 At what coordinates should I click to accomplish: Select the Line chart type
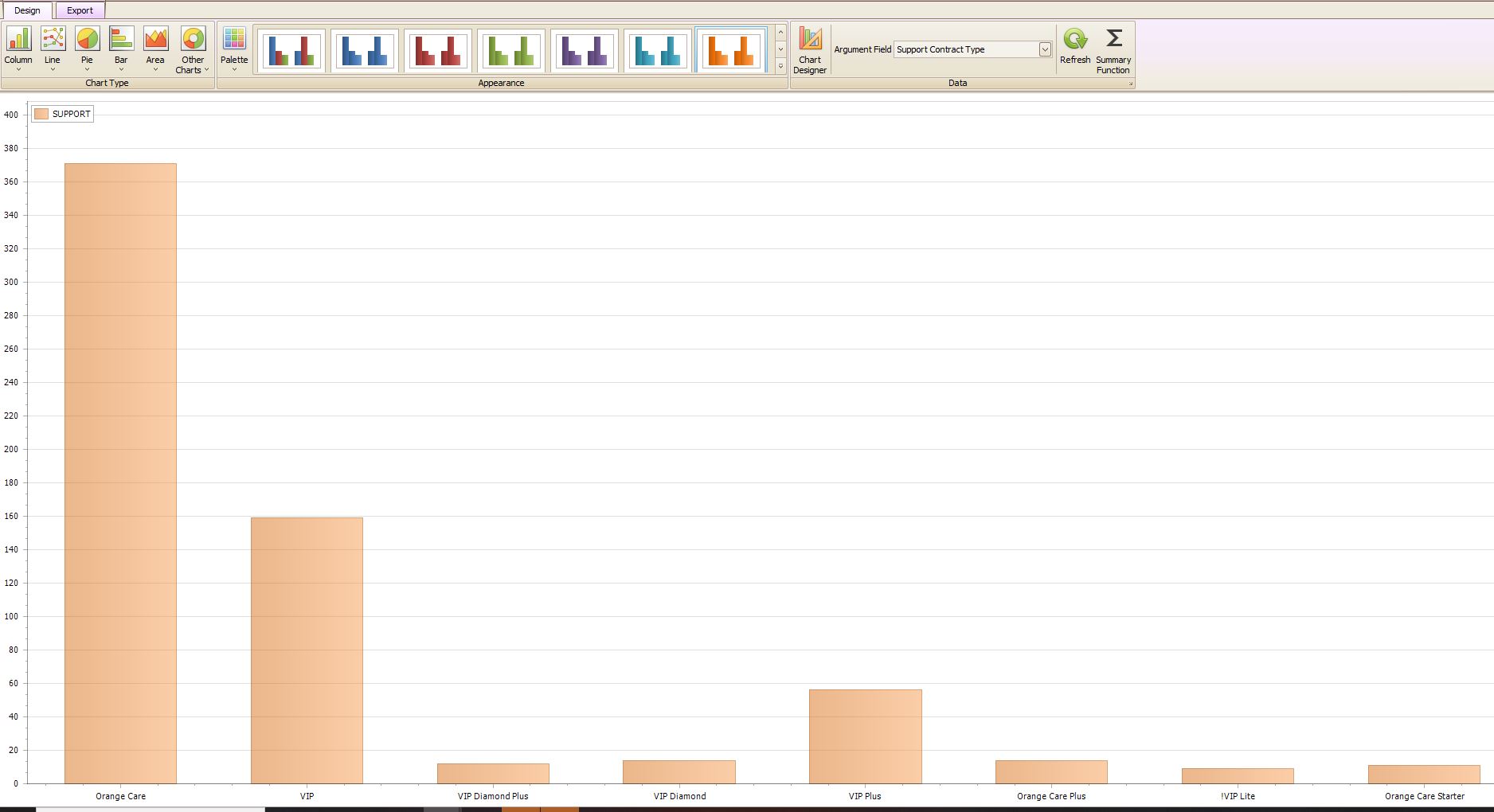pos(53,49)
